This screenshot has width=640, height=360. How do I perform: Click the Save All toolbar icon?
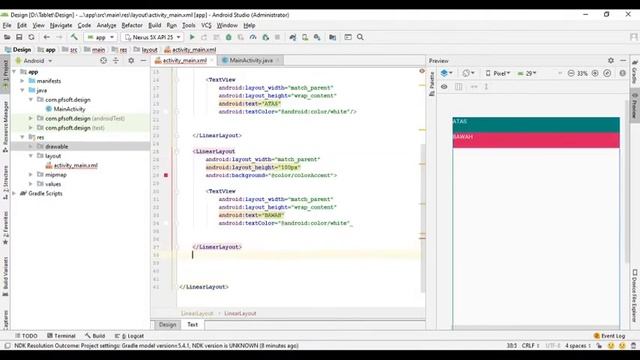[x=19, y=37]
